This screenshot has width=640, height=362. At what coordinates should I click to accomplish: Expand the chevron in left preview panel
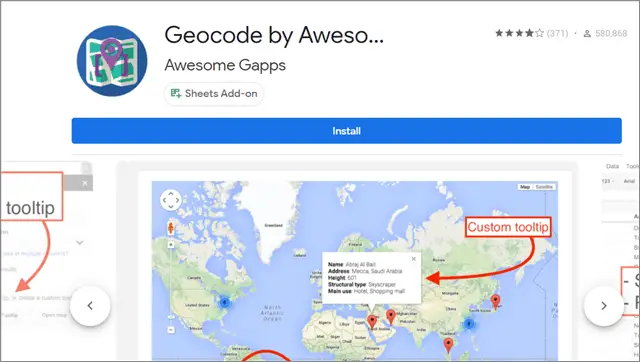[80, 242]
